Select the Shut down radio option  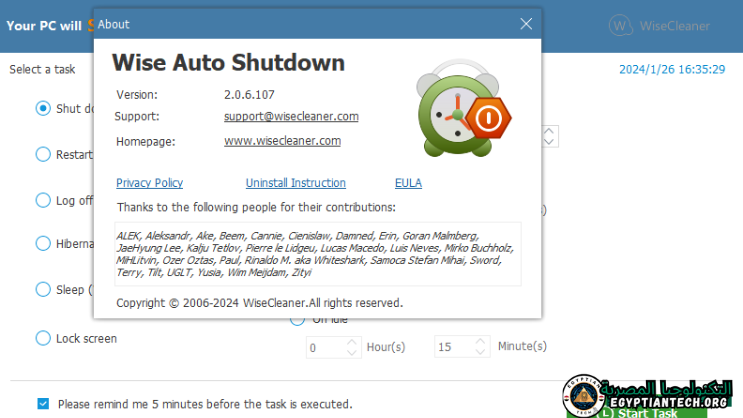[43, 108]
